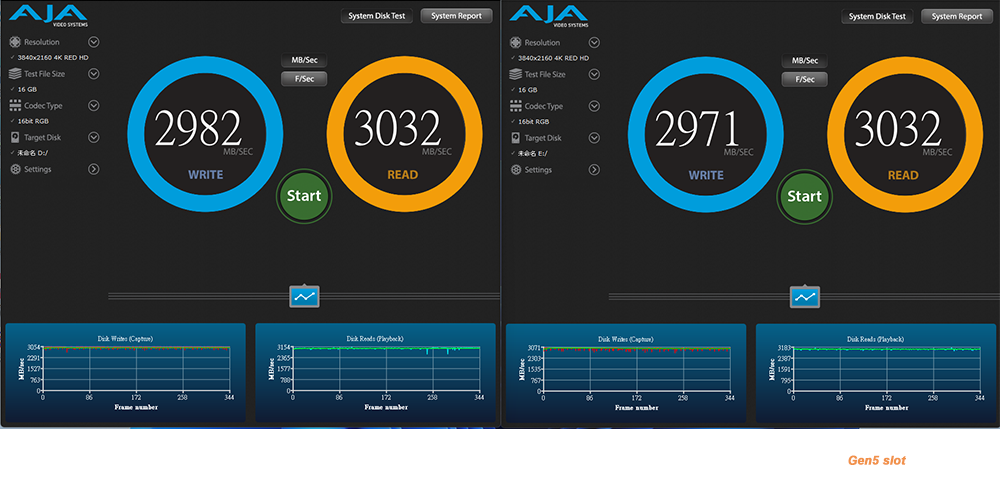Click the Test File Size icon in the D:/ window

click(15, 74)
